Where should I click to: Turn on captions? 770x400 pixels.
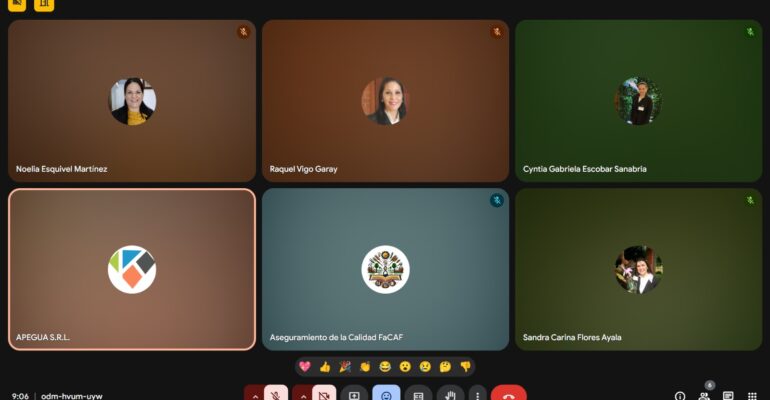click(x=418, y=394)
